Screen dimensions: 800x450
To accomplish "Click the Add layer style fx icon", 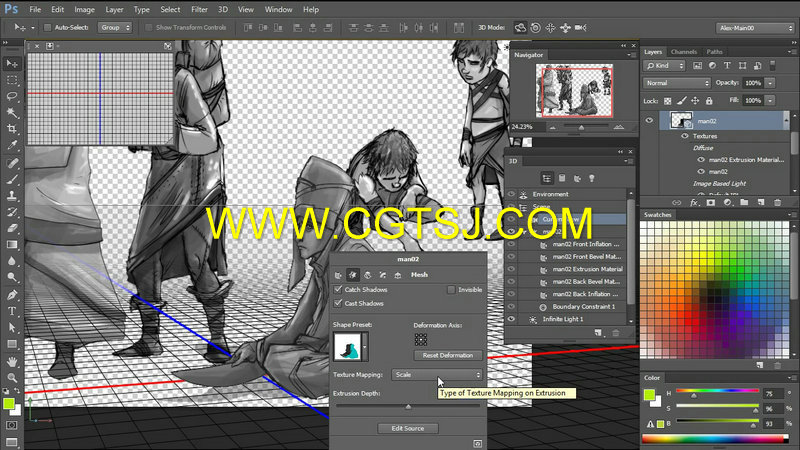I will tap(694, 203).
